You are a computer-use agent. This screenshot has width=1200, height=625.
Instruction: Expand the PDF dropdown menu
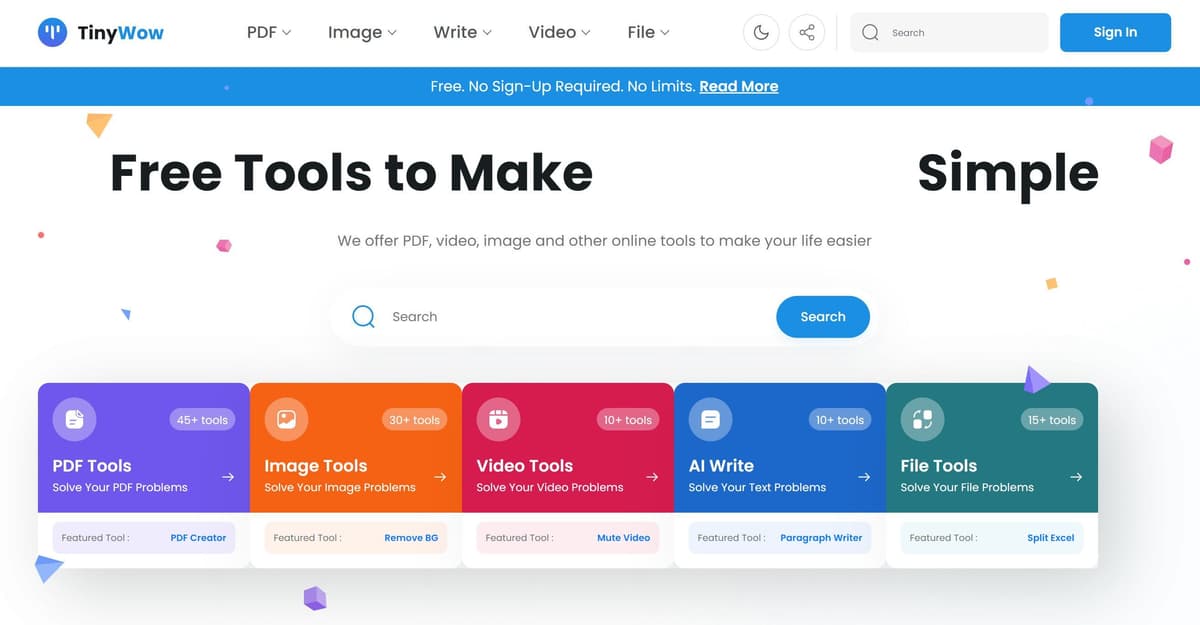coord(268,32)
